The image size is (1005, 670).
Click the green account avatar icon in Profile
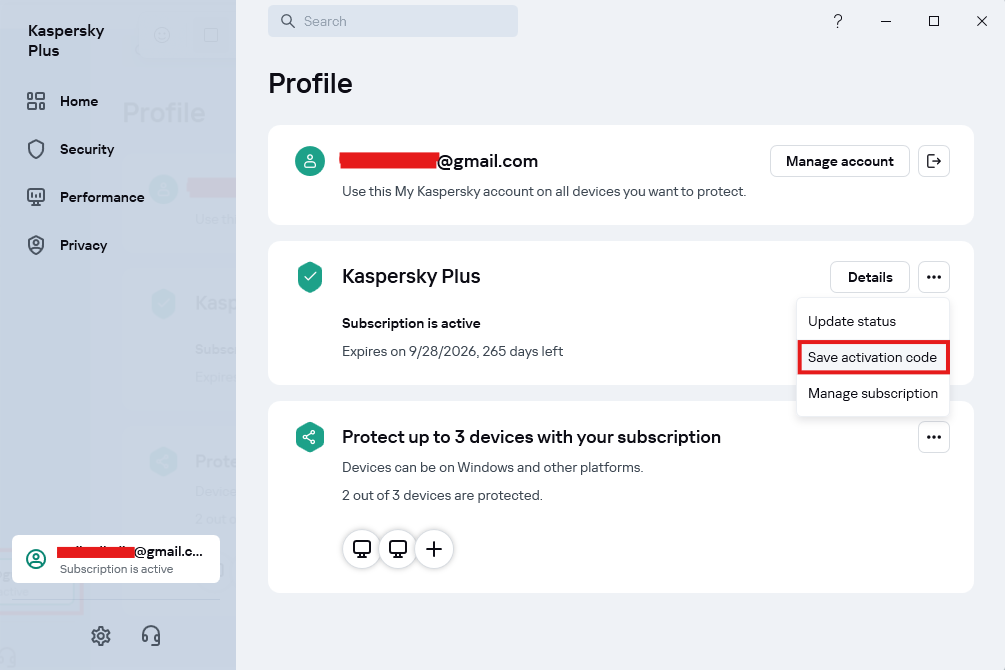tap(310, 161)
